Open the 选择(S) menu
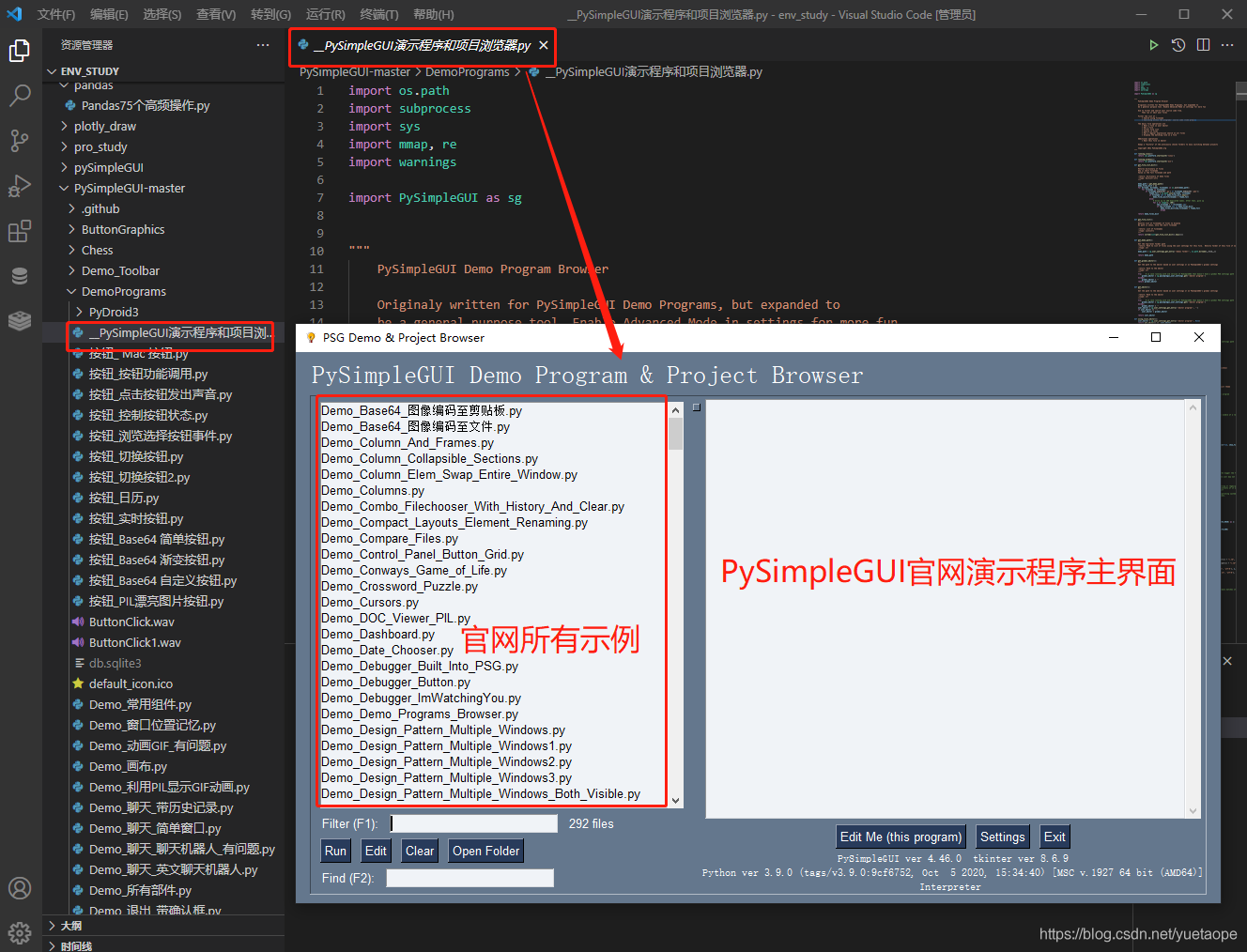 tap(162, 14)
